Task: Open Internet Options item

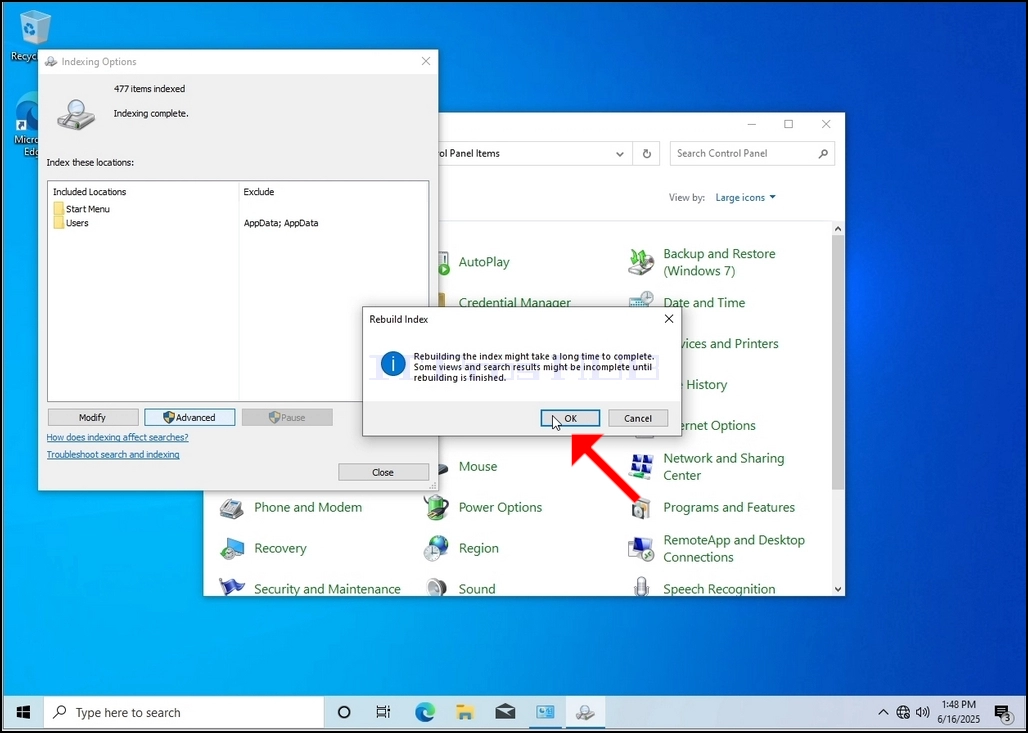Action: [719, 426]
